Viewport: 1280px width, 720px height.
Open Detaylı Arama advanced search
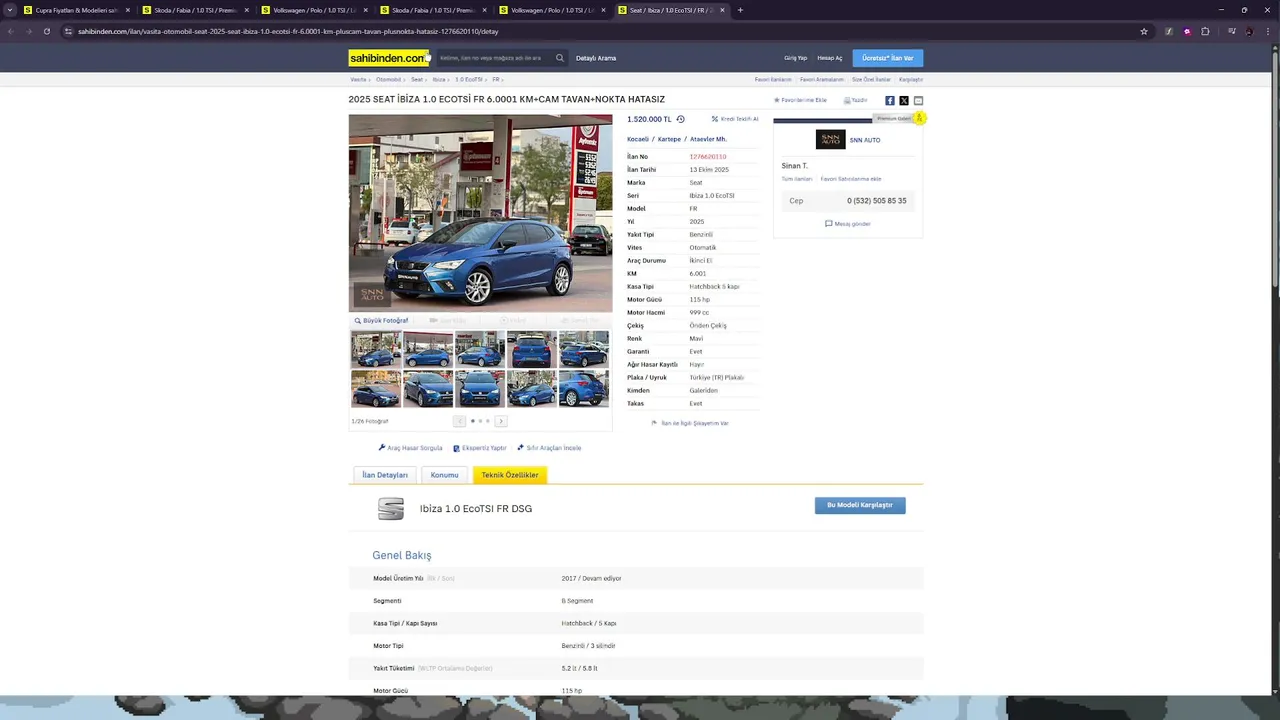[x=596, y=58]
